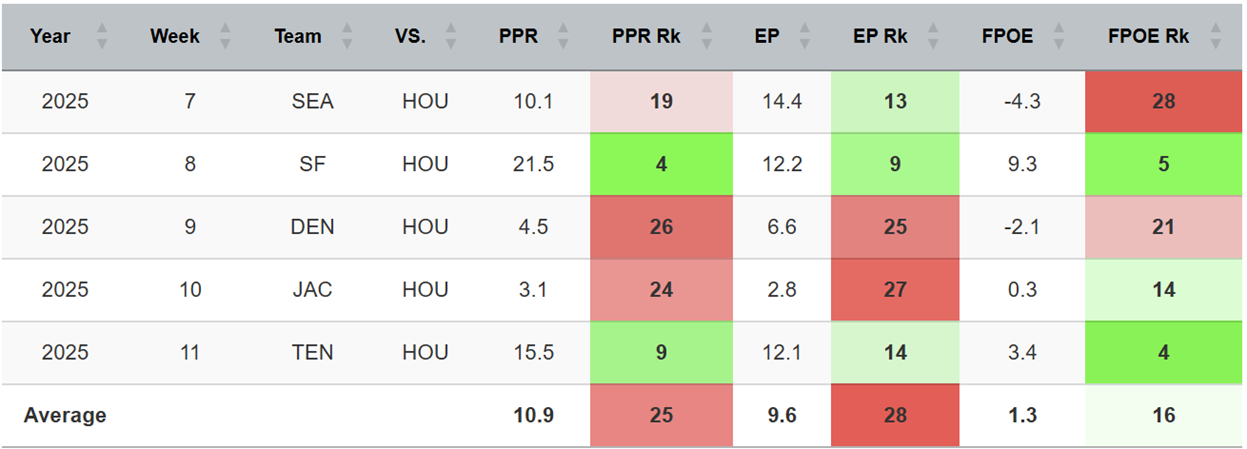Sort by FPOE using arrows icon

tap(1059, 37)
